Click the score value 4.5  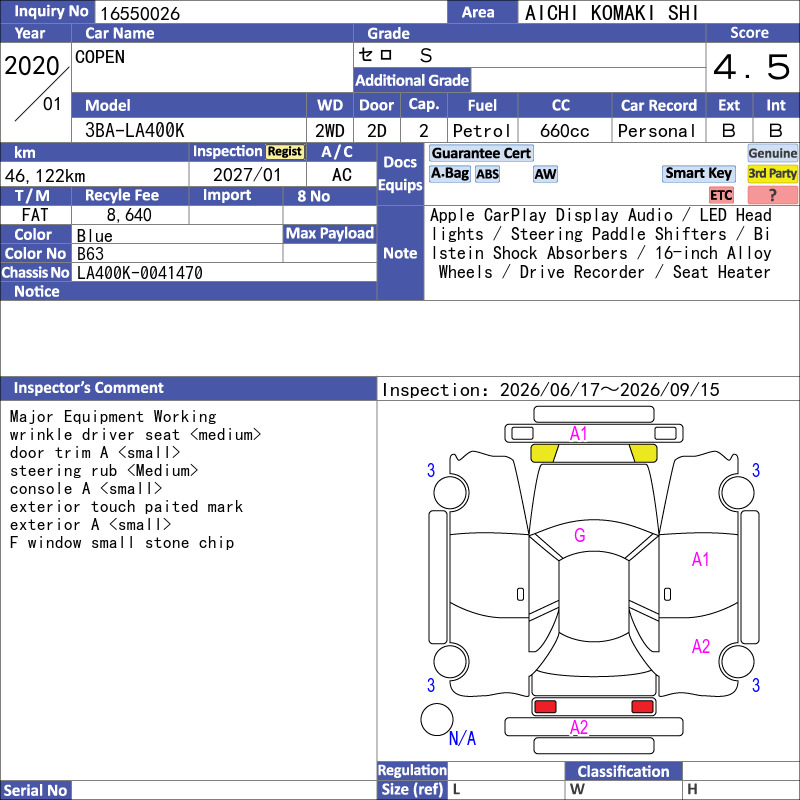[x=752, y=67]
